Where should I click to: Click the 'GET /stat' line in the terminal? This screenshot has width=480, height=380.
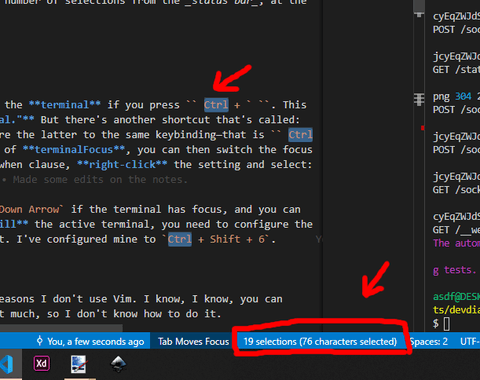tap(456, 70)
